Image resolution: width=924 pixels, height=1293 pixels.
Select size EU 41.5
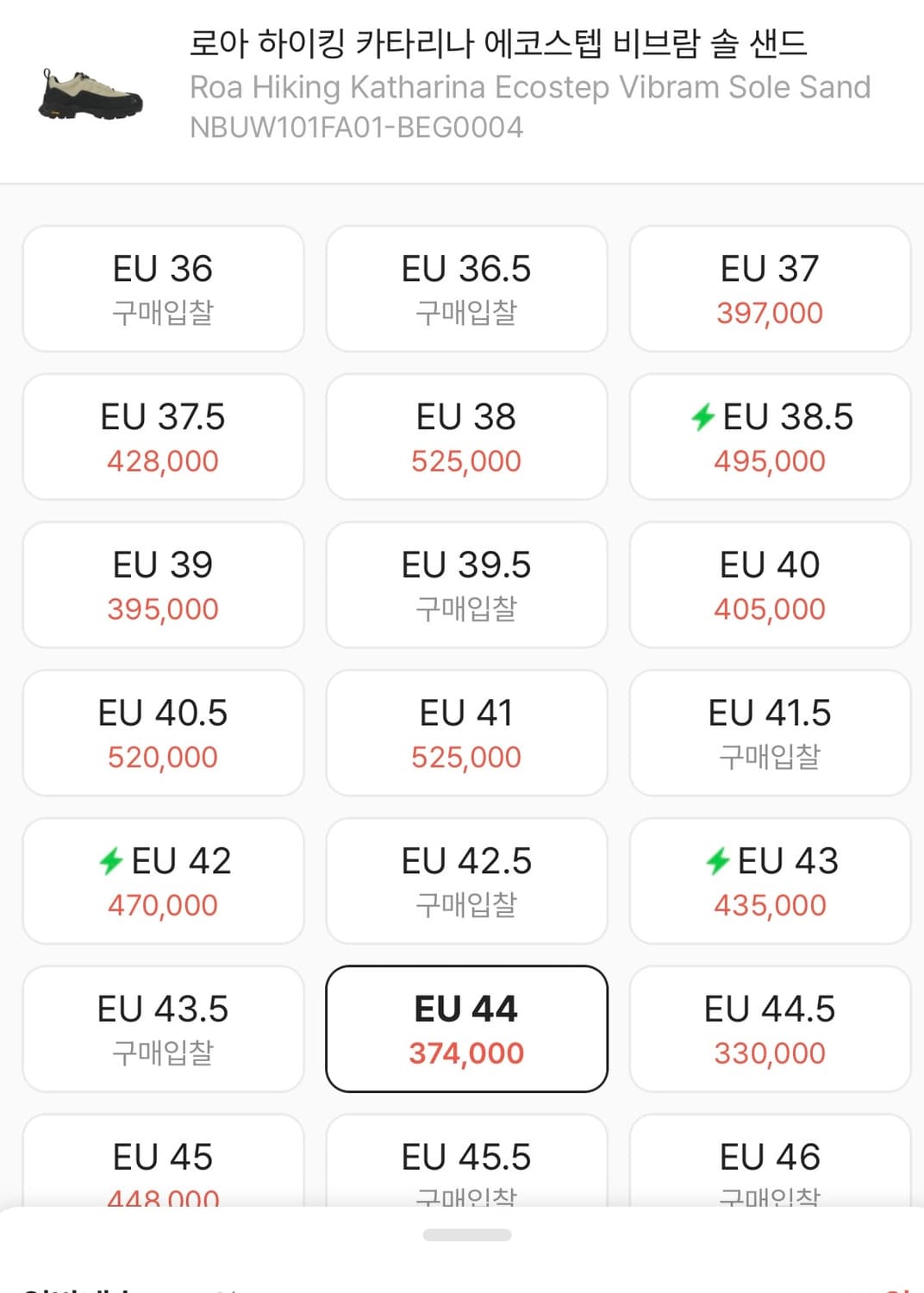click(770, 734)
